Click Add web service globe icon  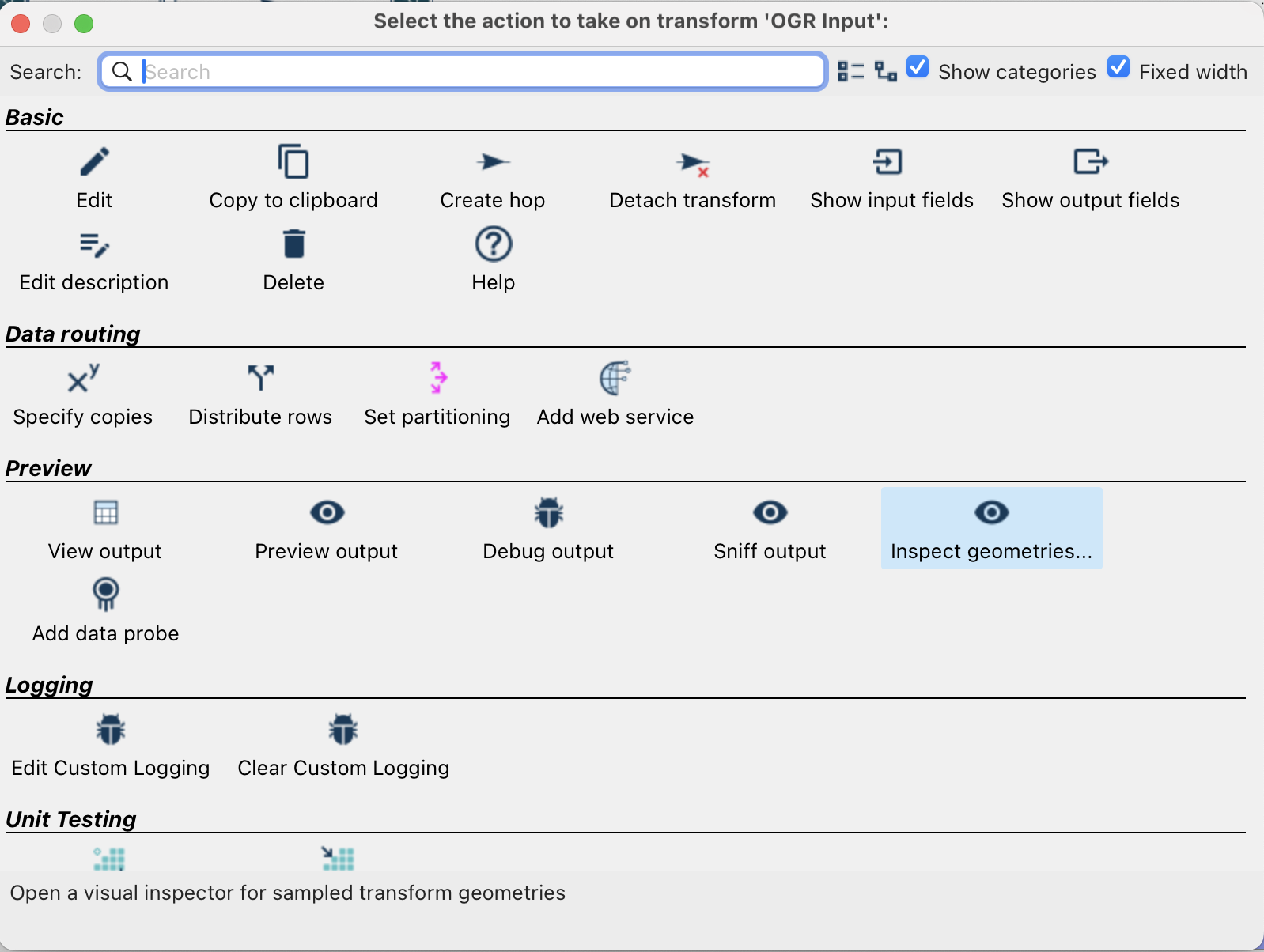[615, 378]
